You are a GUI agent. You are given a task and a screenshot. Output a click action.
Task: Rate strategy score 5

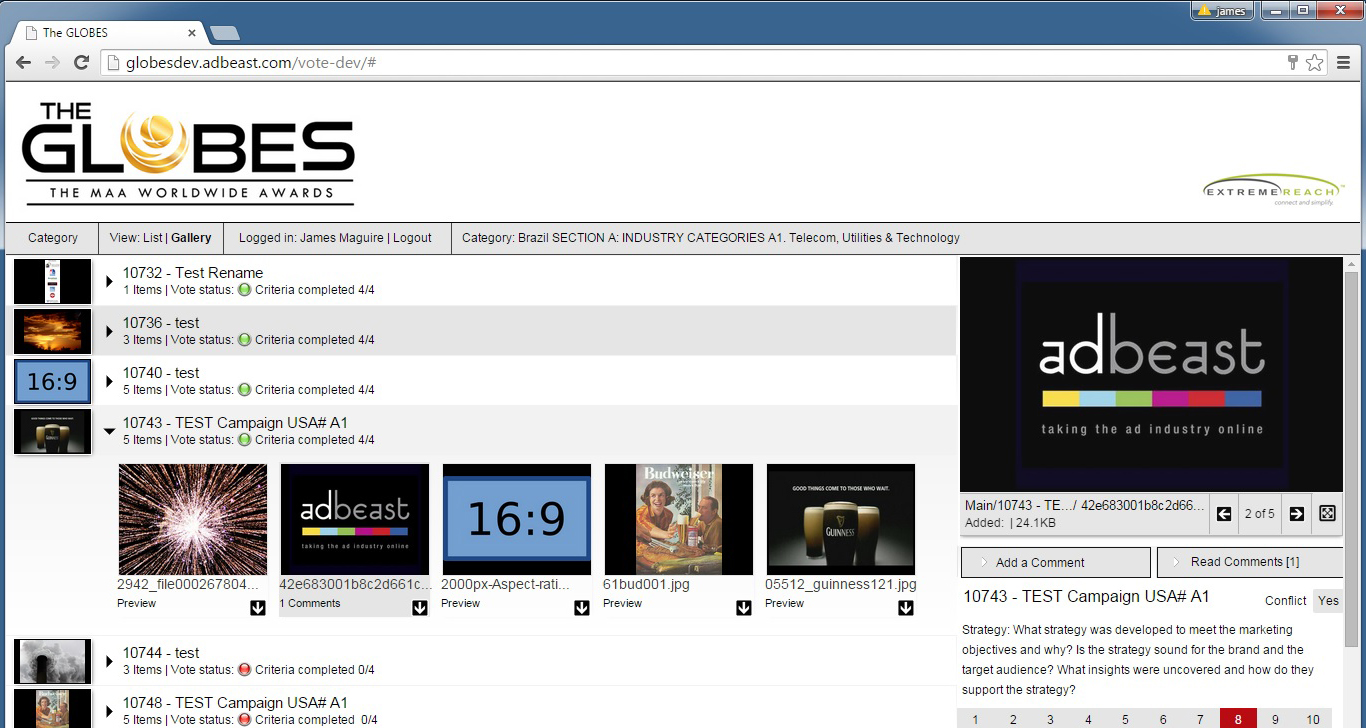coord(1125,719)
